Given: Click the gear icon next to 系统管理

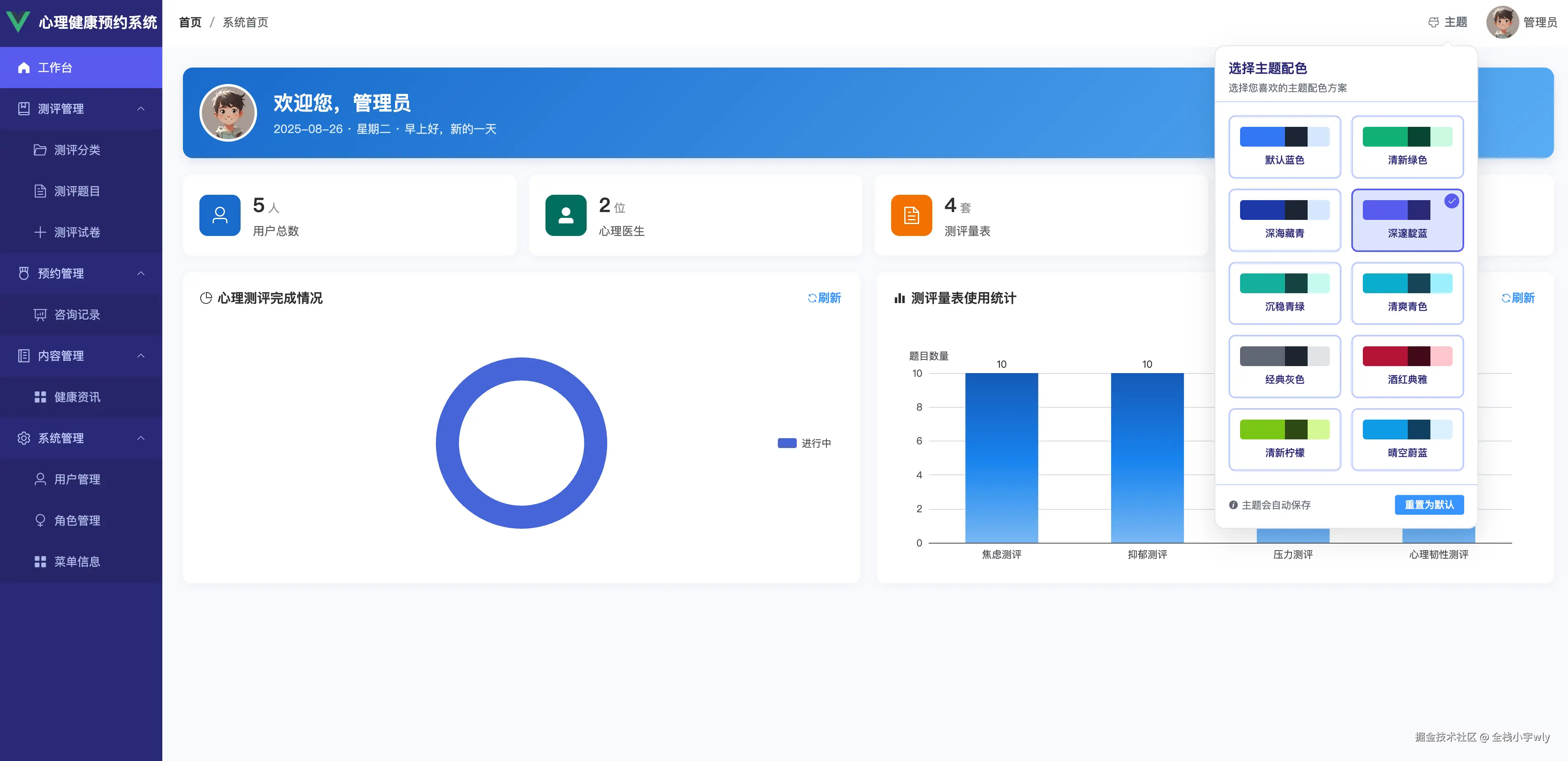Looking at the screenshot, I should coord(24,438).
